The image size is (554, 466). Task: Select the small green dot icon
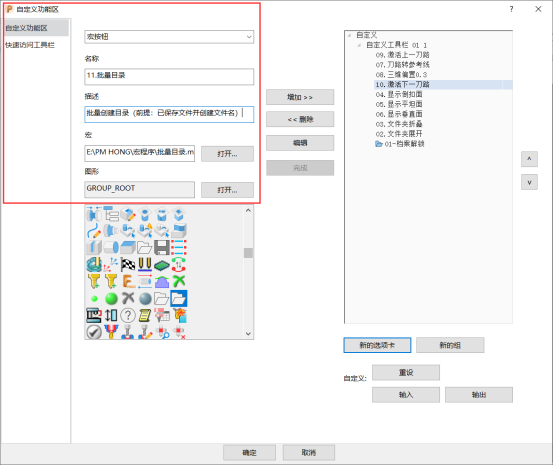[x=94, y=299]
